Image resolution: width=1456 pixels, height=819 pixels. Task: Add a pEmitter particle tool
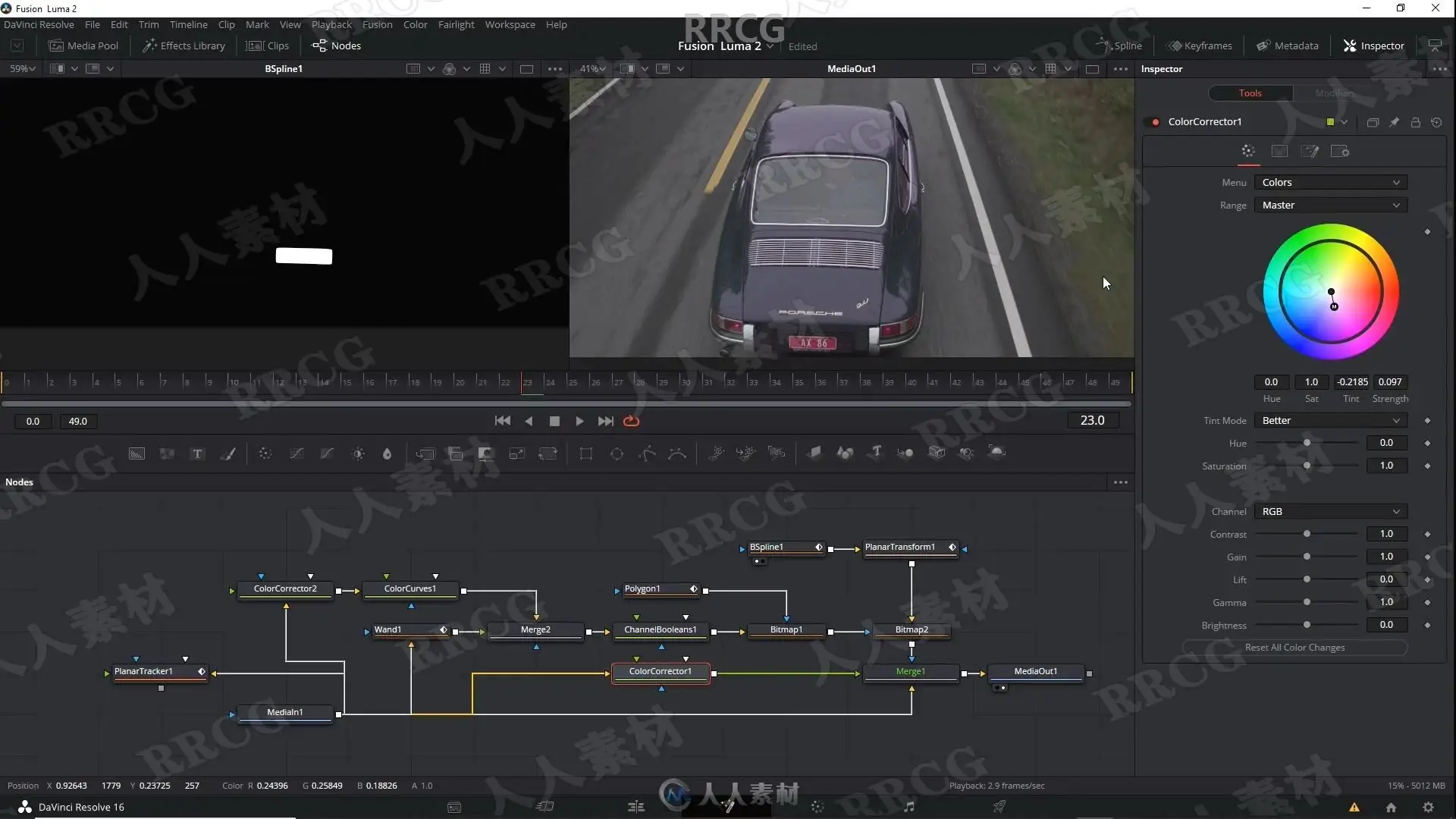pyautogui.click(x=716, y=453)
